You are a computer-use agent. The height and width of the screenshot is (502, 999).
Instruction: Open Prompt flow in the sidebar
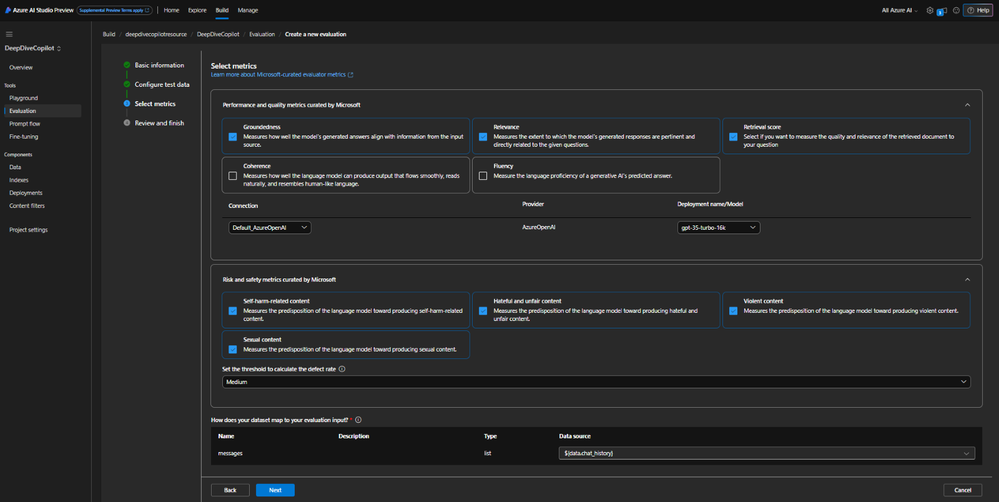[25, 123]
